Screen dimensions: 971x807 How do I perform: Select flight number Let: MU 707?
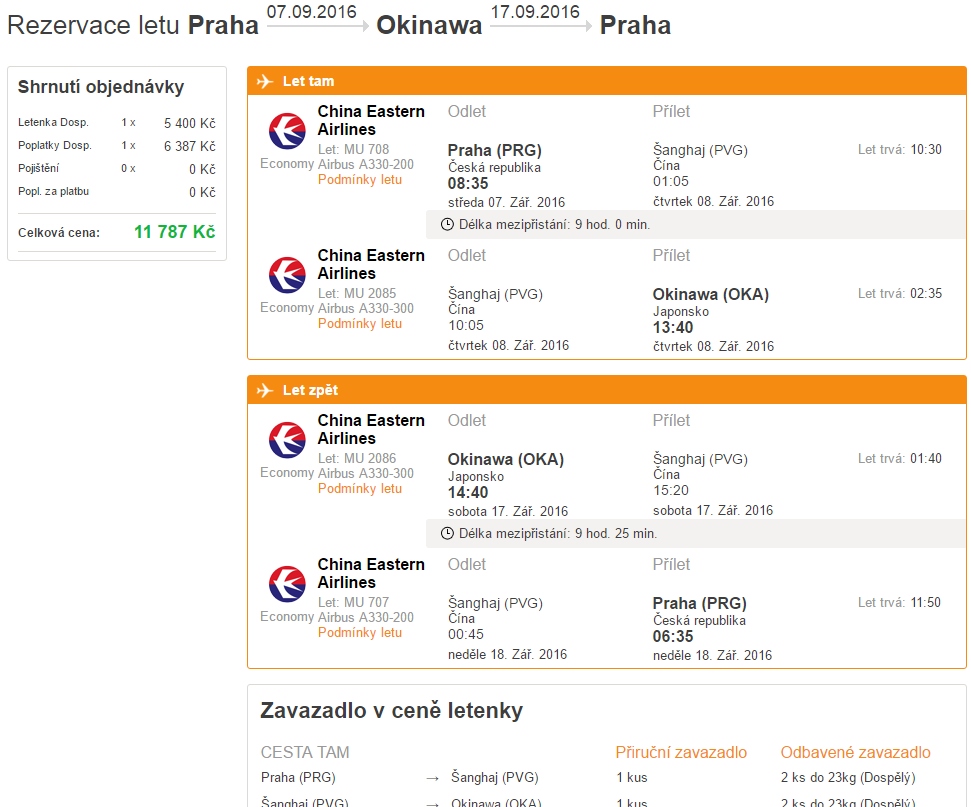354,603
